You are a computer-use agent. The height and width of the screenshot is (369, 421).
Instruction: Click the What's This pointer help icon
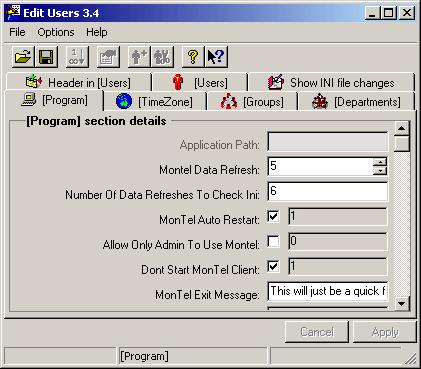coord(216,57)
